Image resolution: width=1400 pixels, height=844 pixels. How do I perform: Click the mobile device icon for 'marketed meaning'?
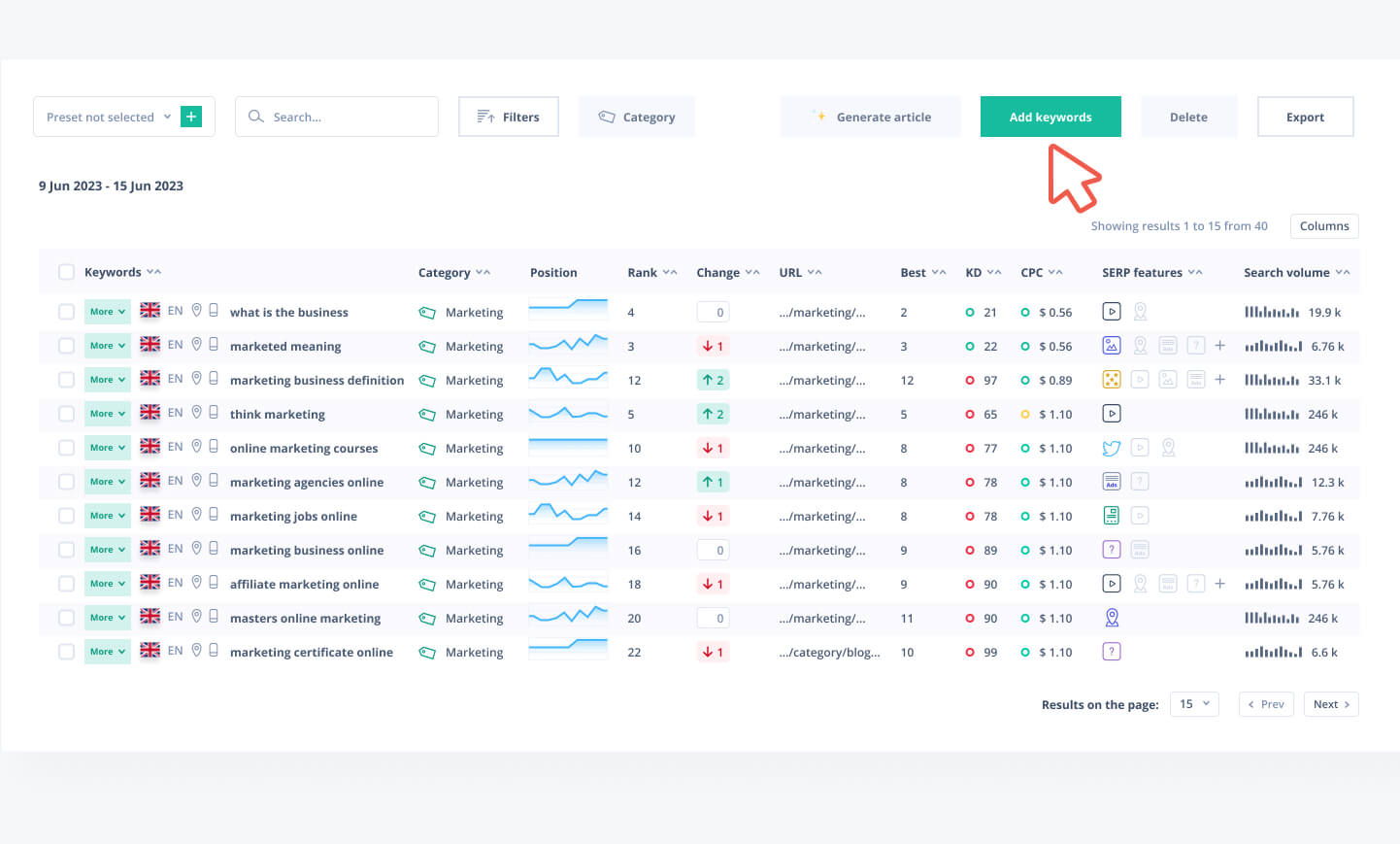pos(214,345)
